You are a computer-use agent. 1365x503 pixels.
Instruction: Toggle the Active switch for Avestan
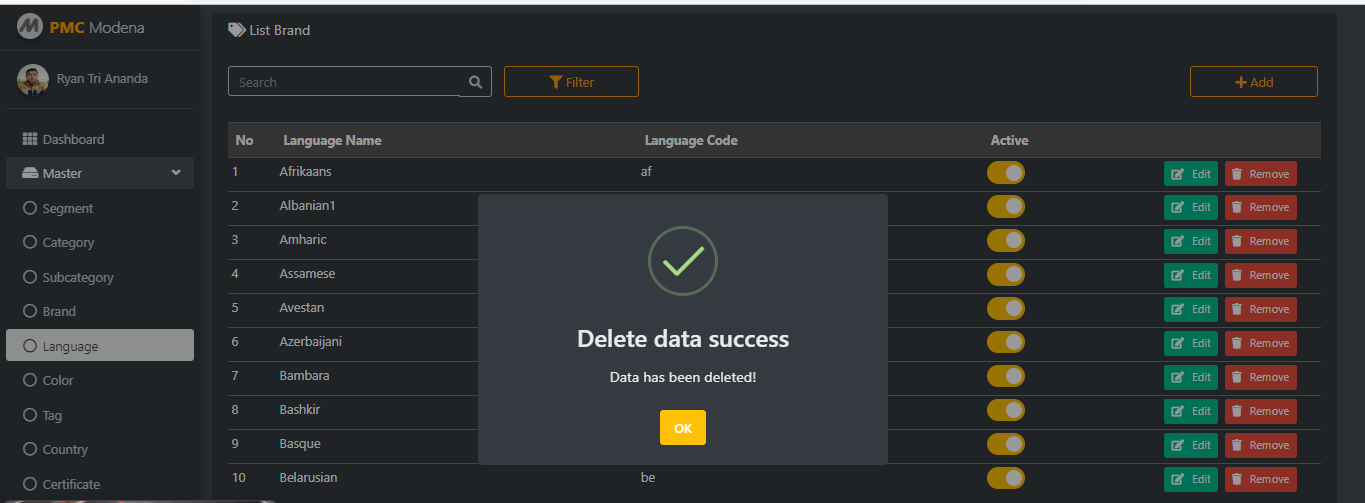[1005, 308]
